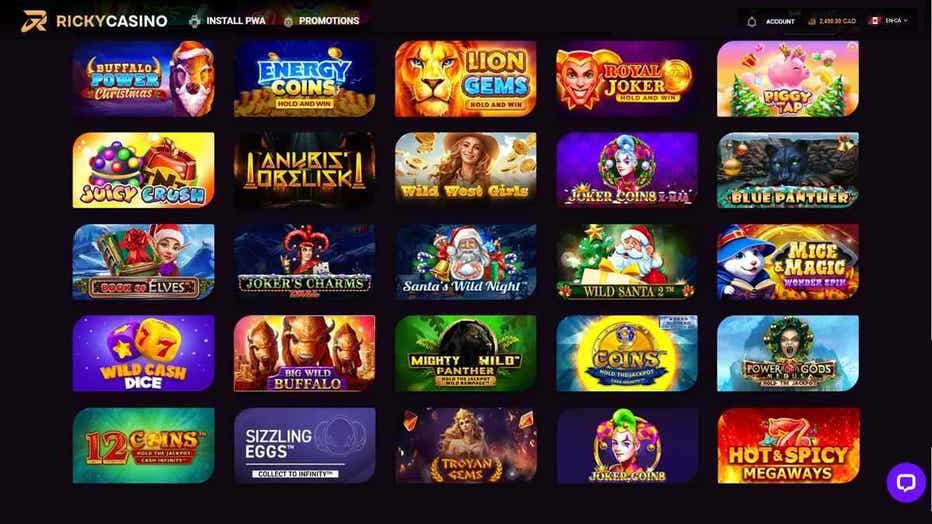
Task: Expand the EN-CA language dropdown
Action: coord(896,21)
